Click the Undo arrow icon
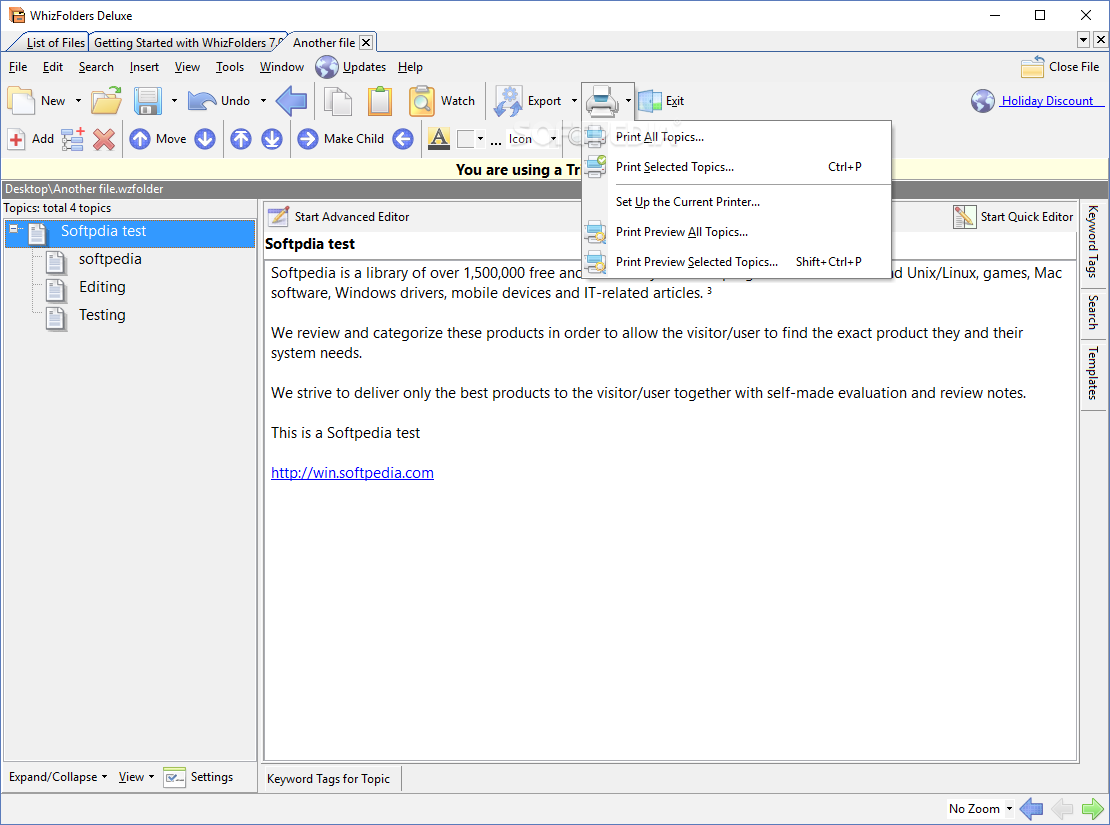 point(202,101)
